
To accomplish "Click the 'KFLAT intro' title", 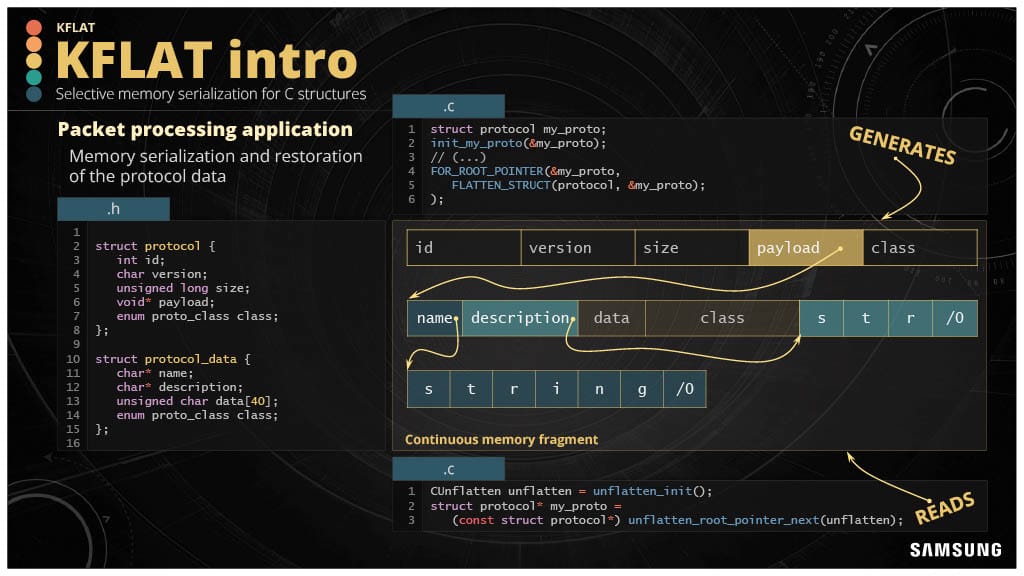I will click(x=206, y=60).
